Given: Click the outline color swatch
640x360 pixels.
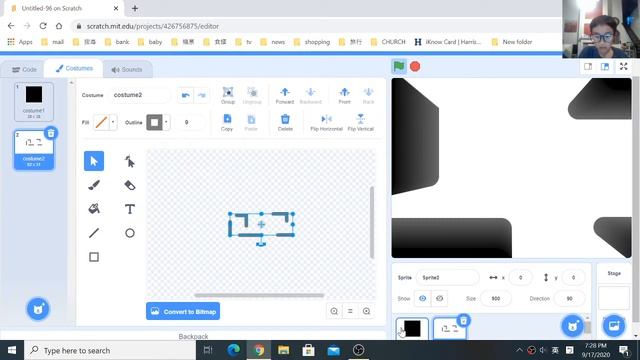Looking at the screenshot, I should tap(154, 122).
